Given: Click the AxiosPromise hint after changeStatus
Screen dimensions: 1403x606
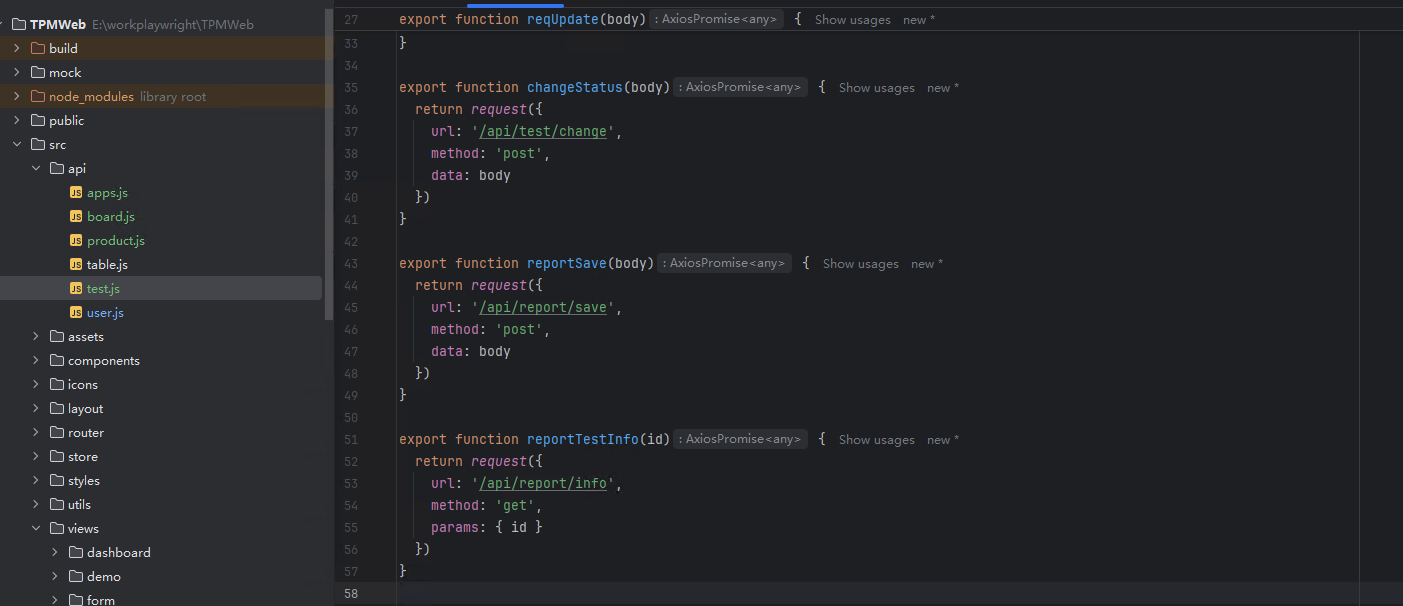Looking at the screenshot, I should (740, 87).
